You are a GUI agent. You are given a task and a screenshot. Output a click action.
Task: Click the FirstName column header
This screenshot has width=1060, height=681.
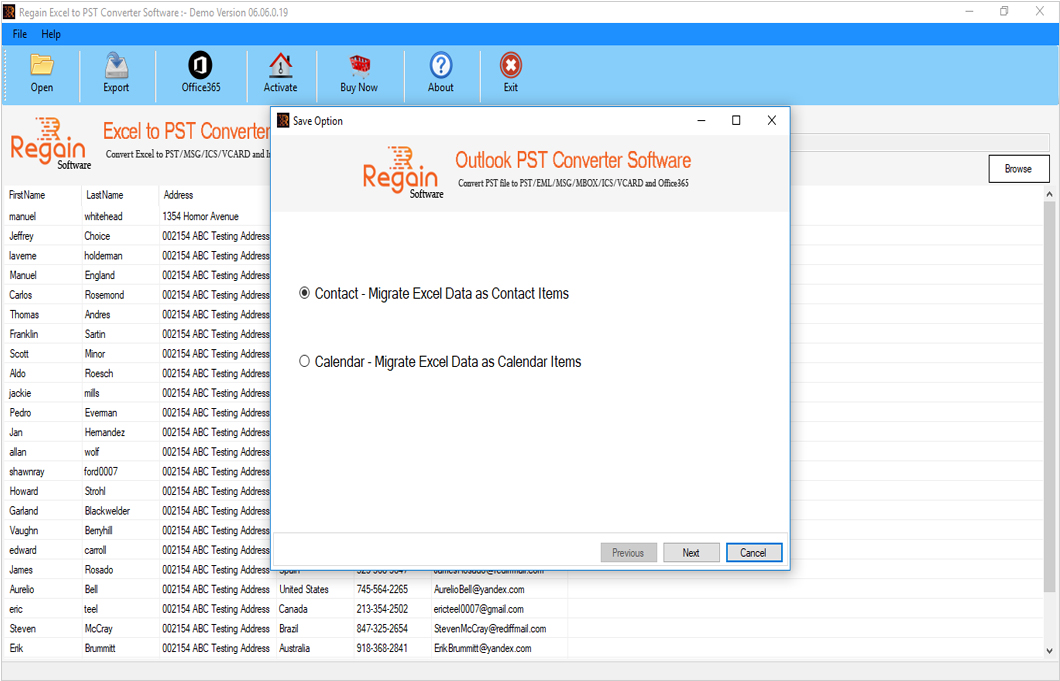pyautogui.click(x=30, y=196)
